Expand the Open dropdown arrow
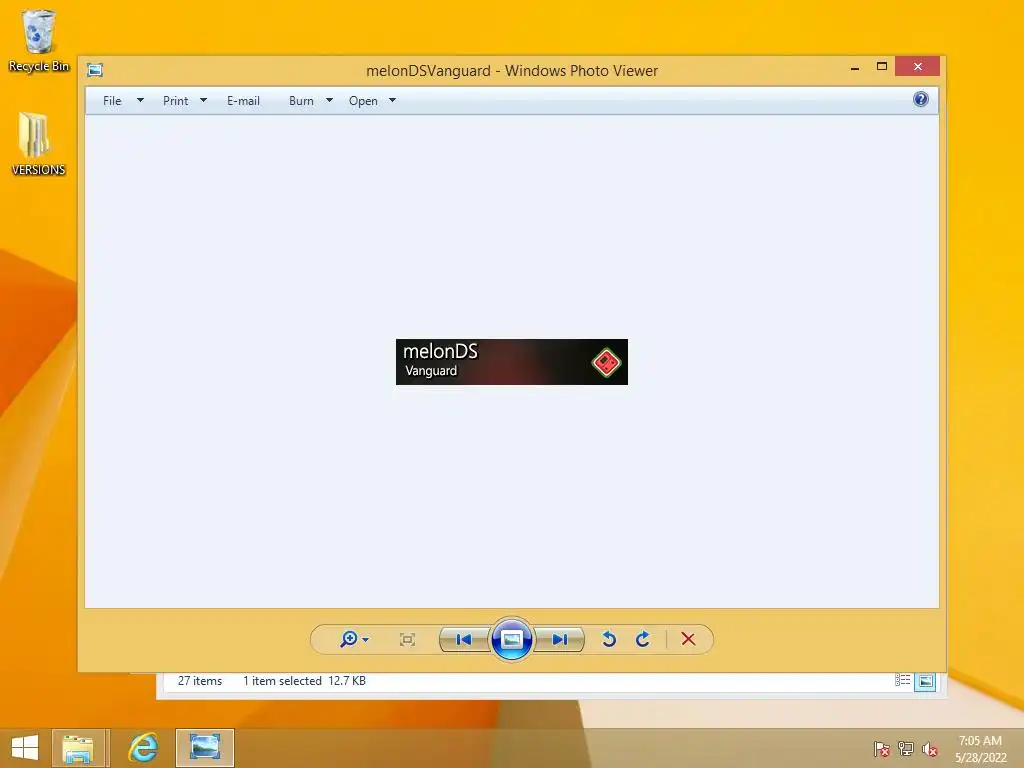The height and width of the screenshot is (768, 1024). [x=392, y=101]
